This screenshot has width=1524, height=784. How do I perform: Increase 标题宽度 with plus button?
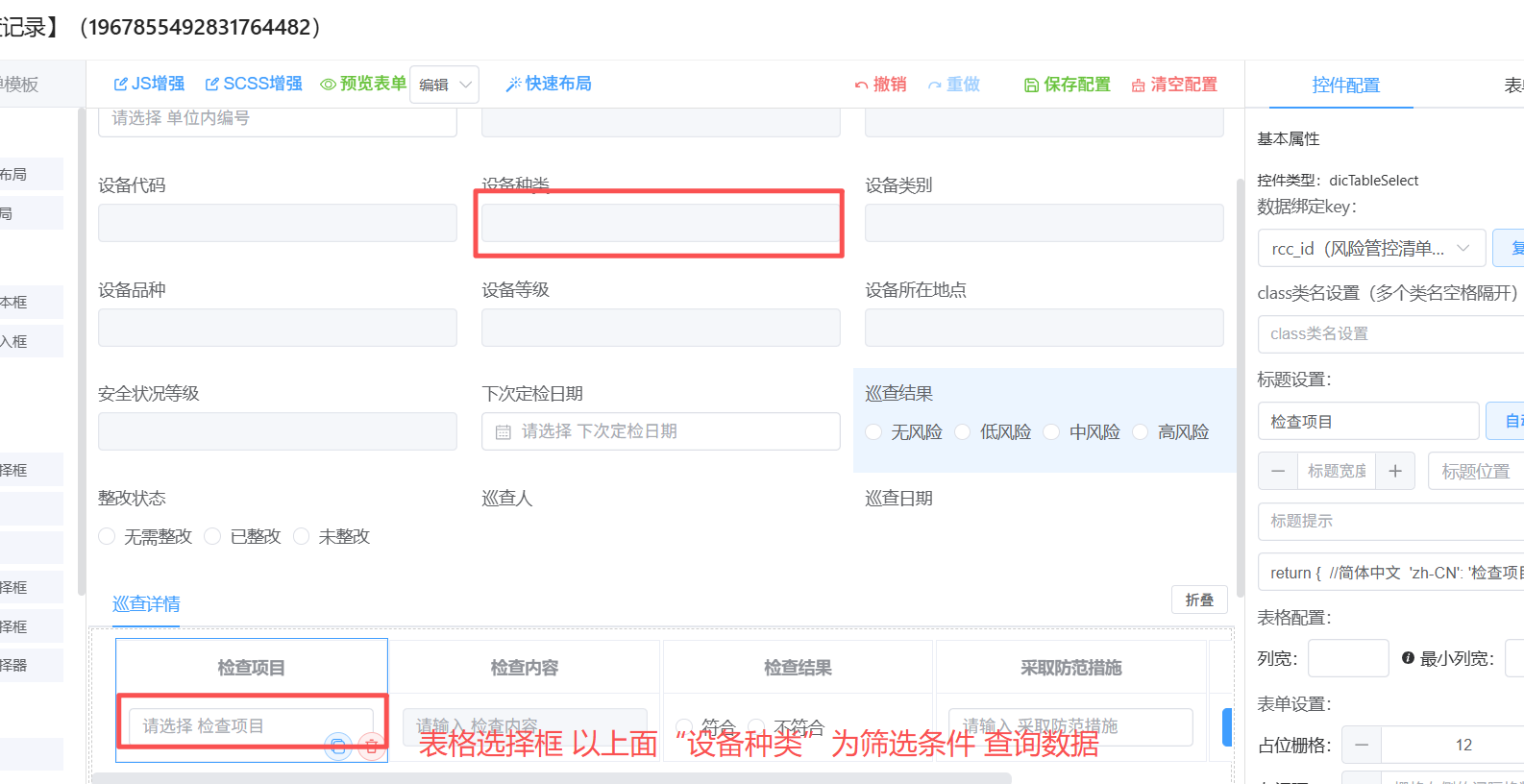tap(1395, 471)
